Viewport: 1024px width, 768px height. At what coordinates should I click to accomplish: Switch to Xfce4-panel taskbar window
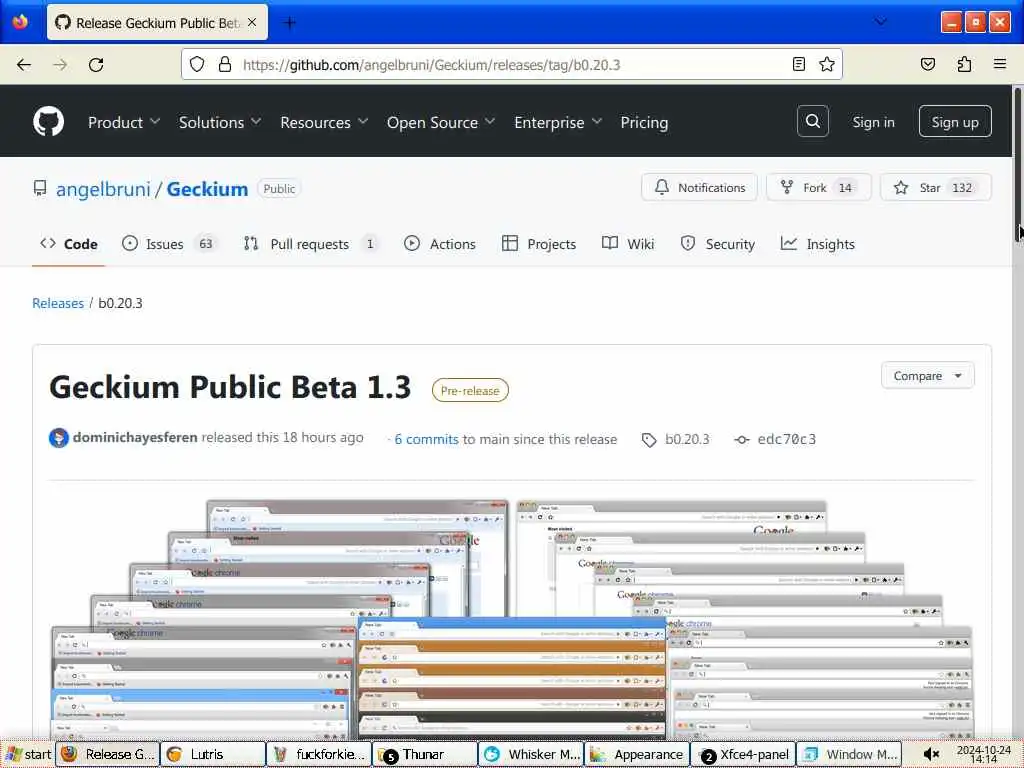coord(743,754)
